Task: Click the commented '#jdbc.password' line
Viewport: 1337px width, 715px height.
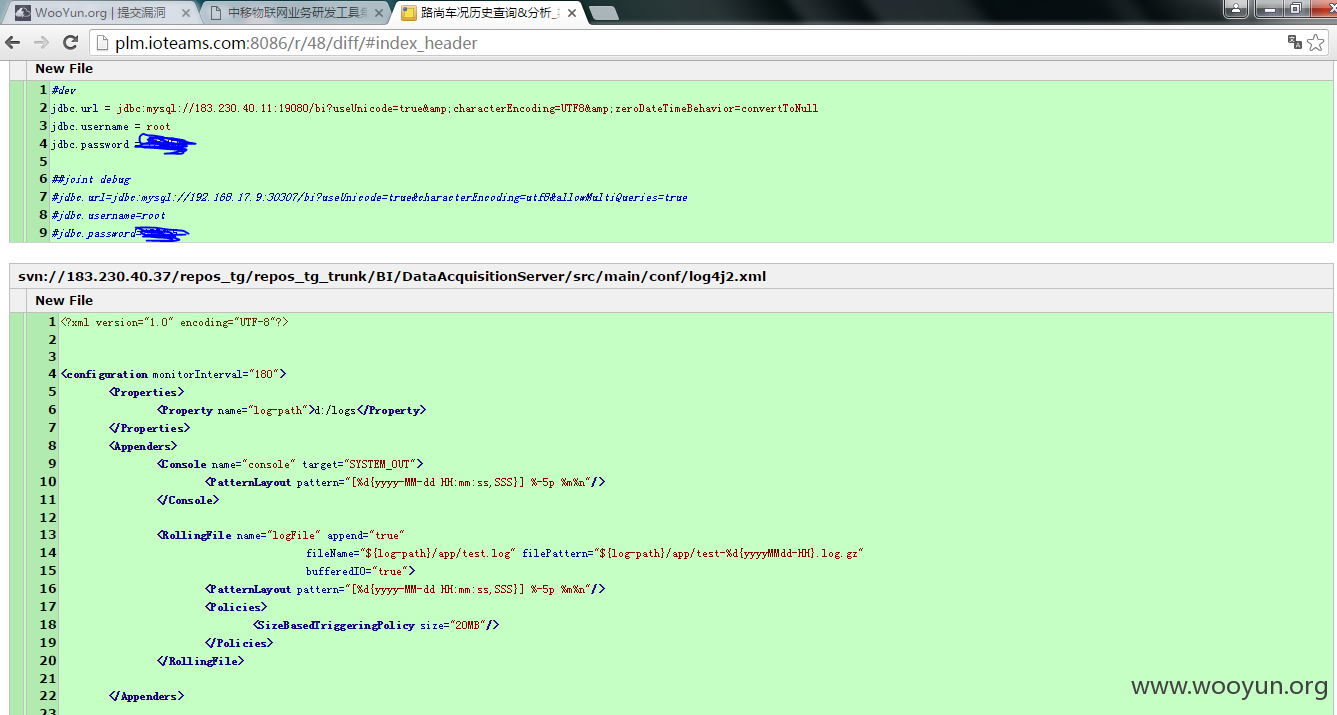Action: (120, 234)
